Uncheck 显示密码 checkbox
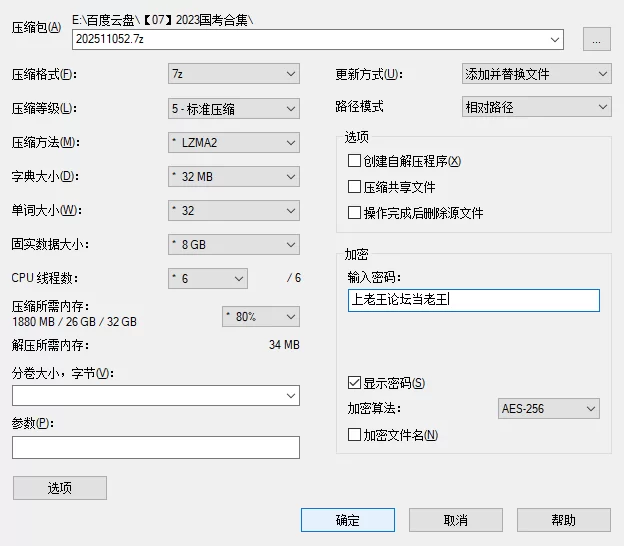624x546 pixels. click(x=354, y=383)
